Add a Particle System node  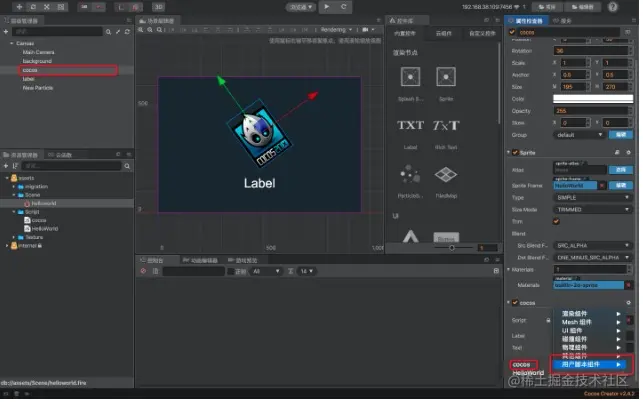pos(410,174)
